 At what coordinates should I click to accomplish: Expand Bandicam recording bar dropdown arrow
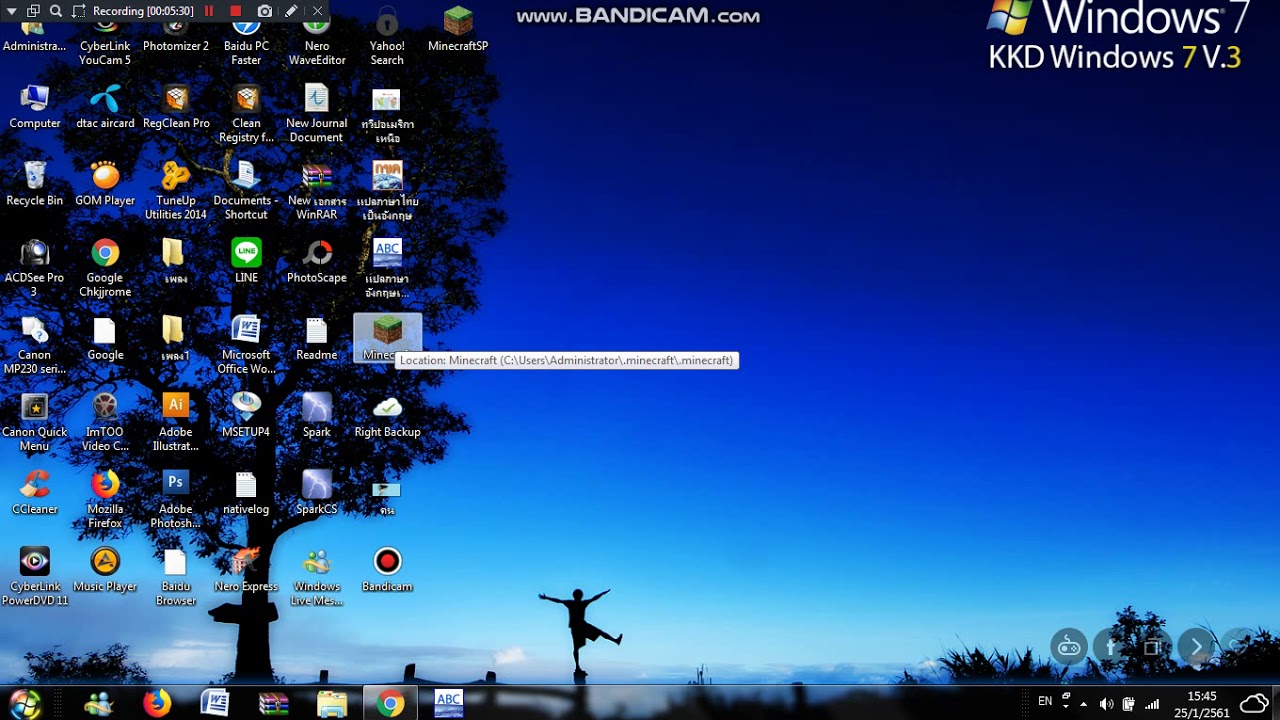(x=12, y=11)
